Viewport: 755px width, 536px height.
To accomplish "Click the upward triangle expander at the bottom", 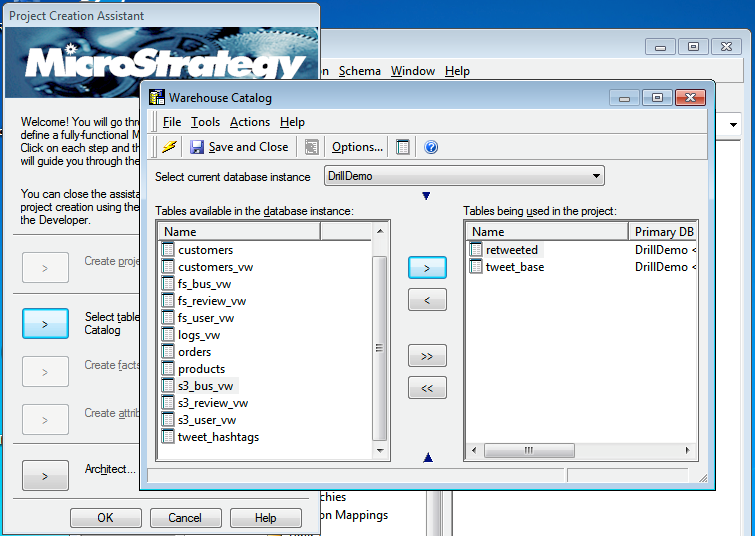I will pyautogui.click(x=427, y=458).
